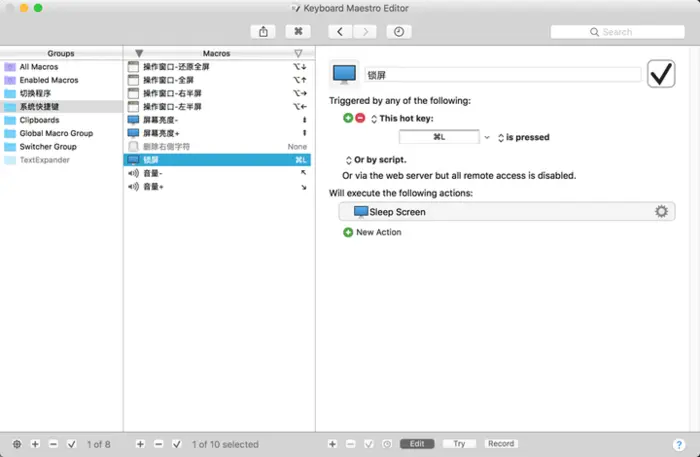Remove selected macro group with minus
700x457 pixels.
pyautogui.click(x=53, y=444)
